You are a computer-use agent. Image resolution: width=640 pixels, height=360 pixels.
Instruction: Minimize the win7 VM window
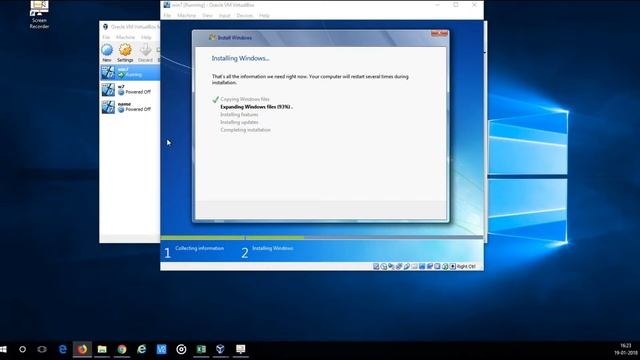438,5
